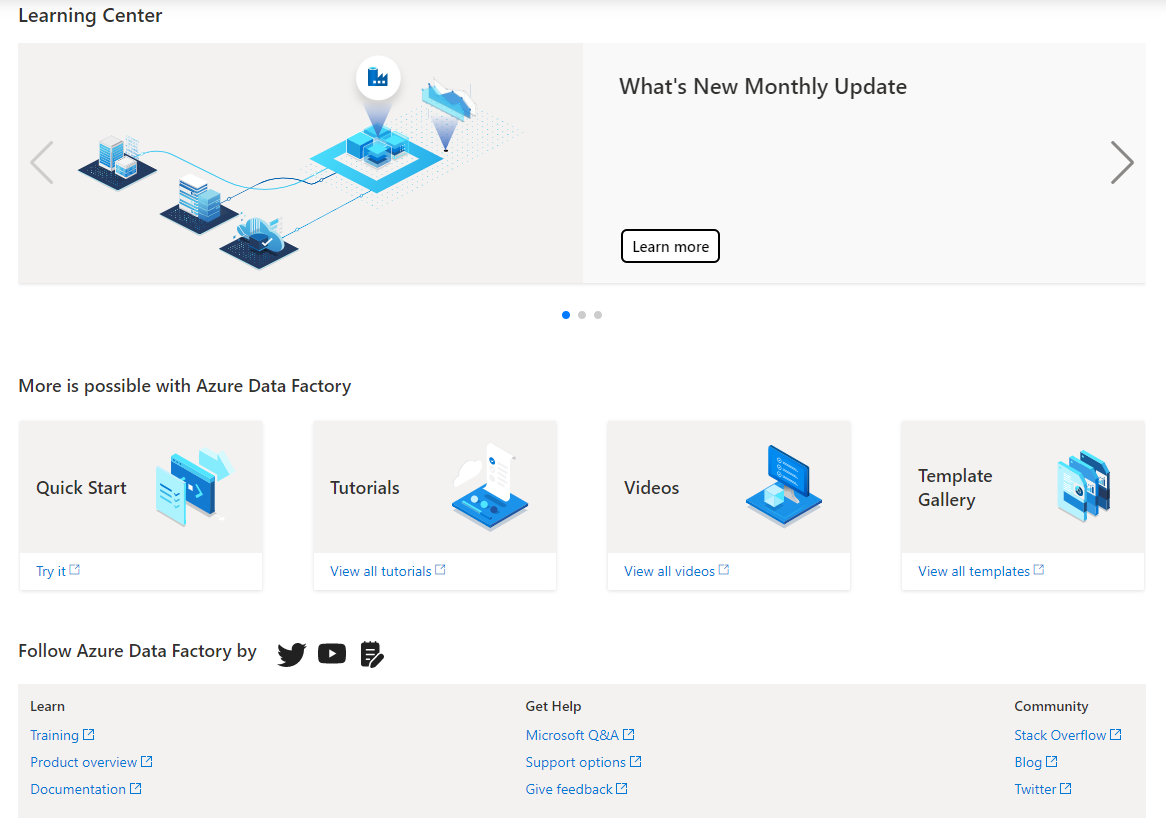The width and height of the screenshot is (1166, 825).
Task: Click the More is possible with Azure Data Factory heading
Action: tap(184, 386)
